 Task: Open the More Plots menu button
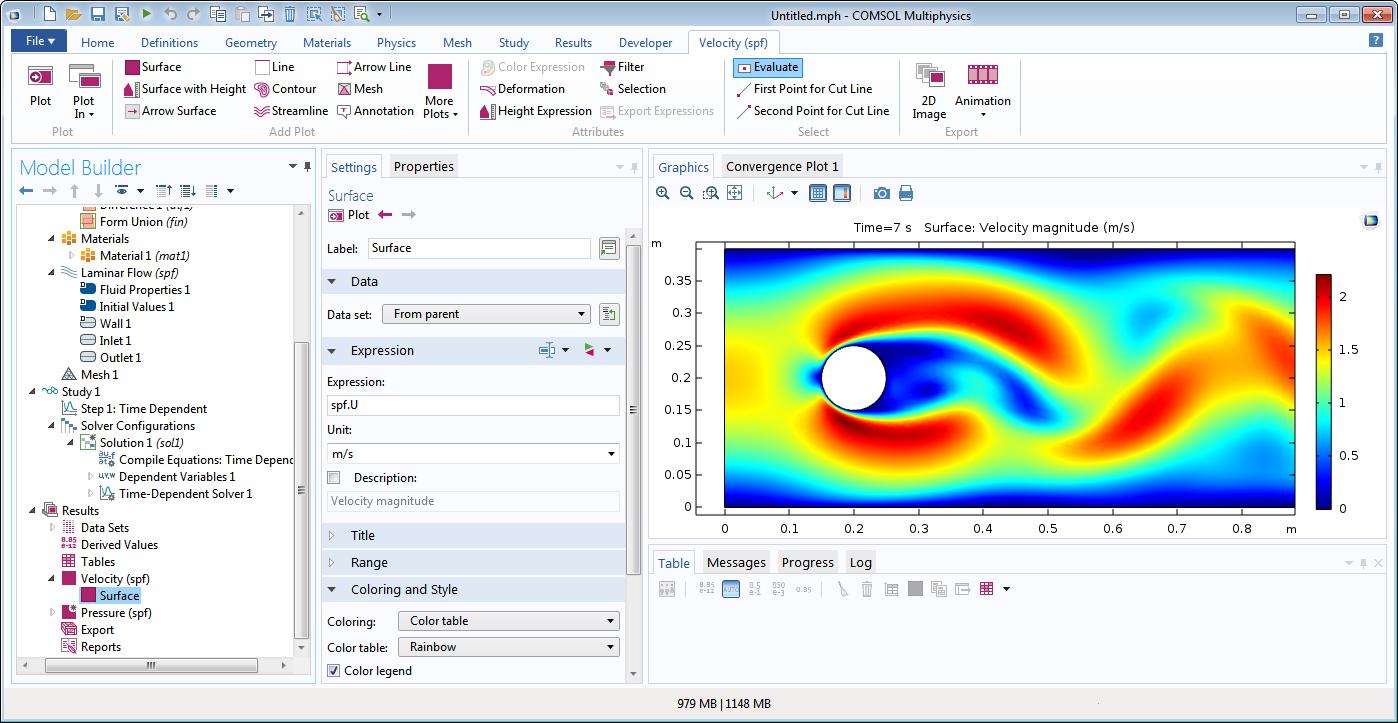pos(440,92)
